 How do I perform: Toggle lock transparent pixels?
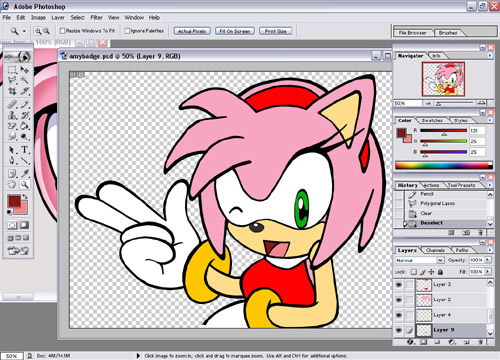[414, 272]
